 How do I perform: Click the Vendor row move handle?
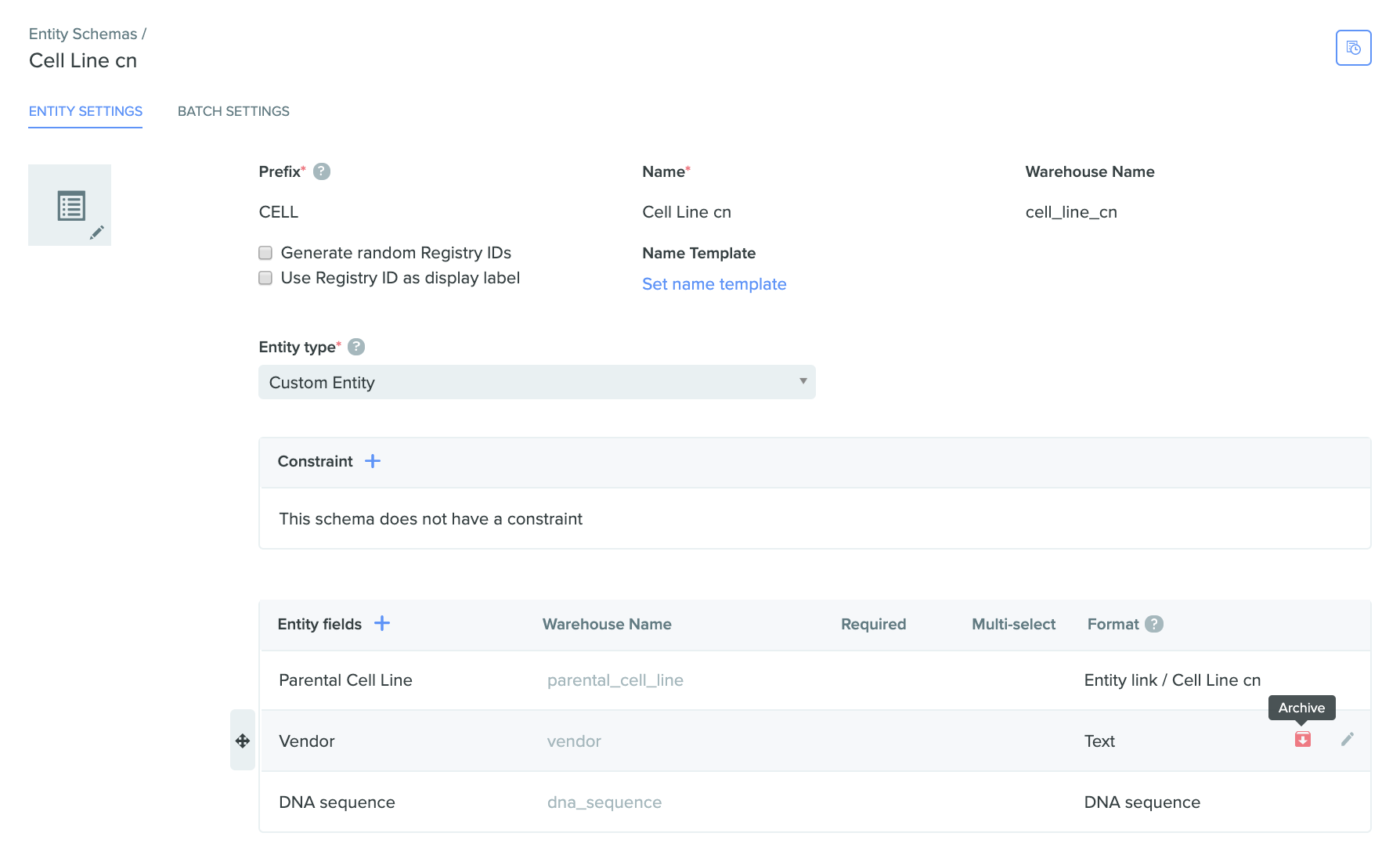click(x=243, y=741)
